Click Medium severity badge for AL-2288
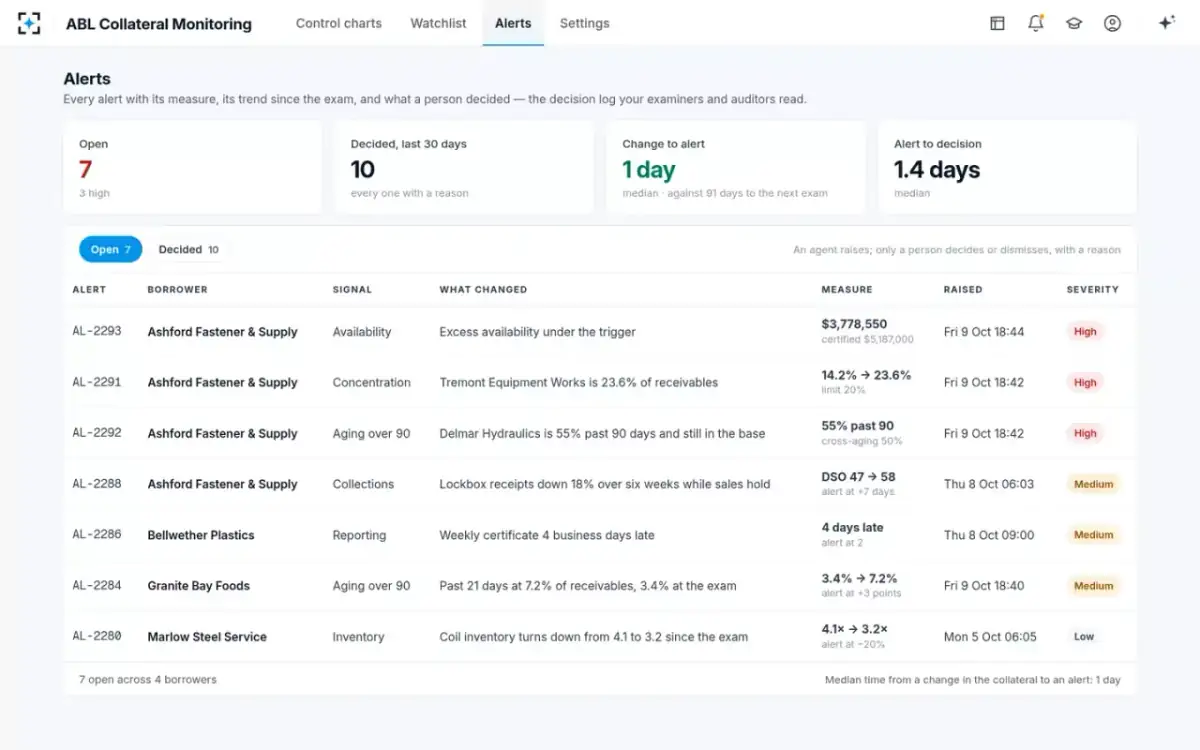Viewport: 1200px width, 750px height. click(1093, 484)
